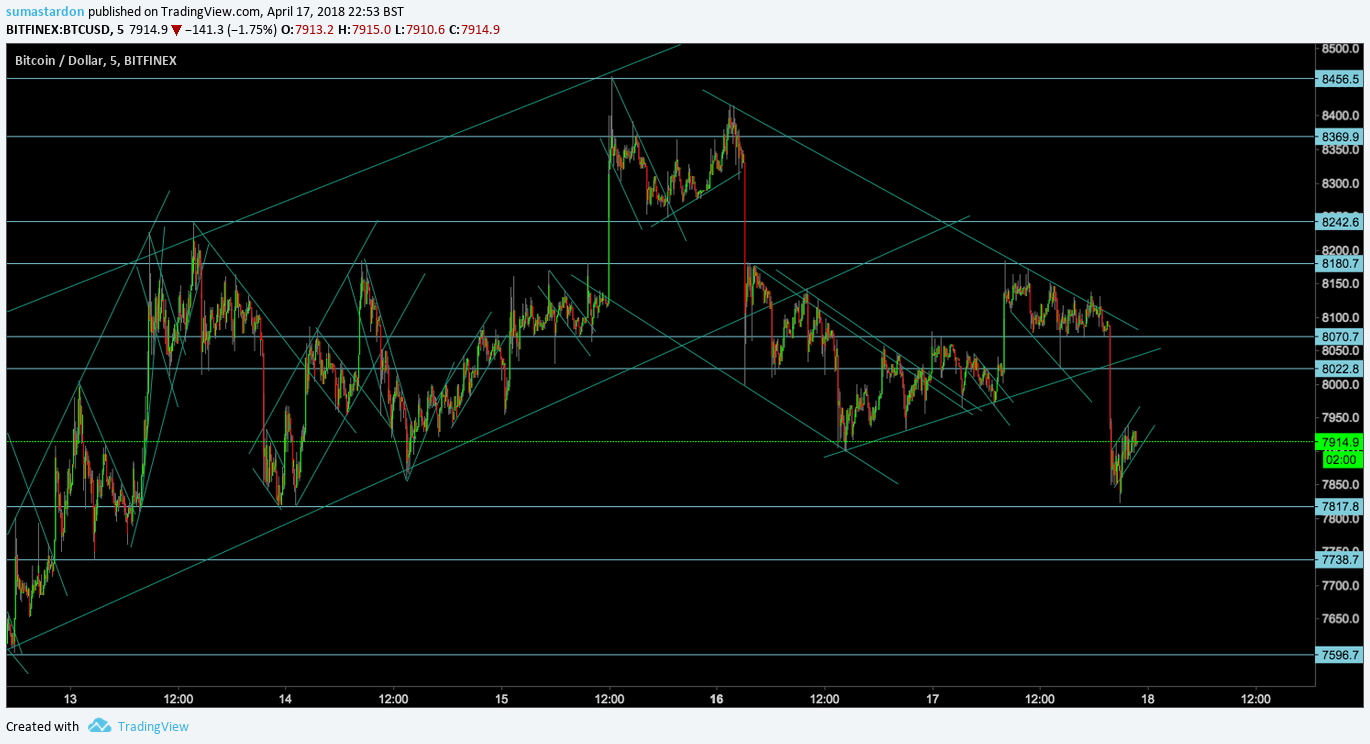Click the 'Created with' footer text

(x=42, y=726)
